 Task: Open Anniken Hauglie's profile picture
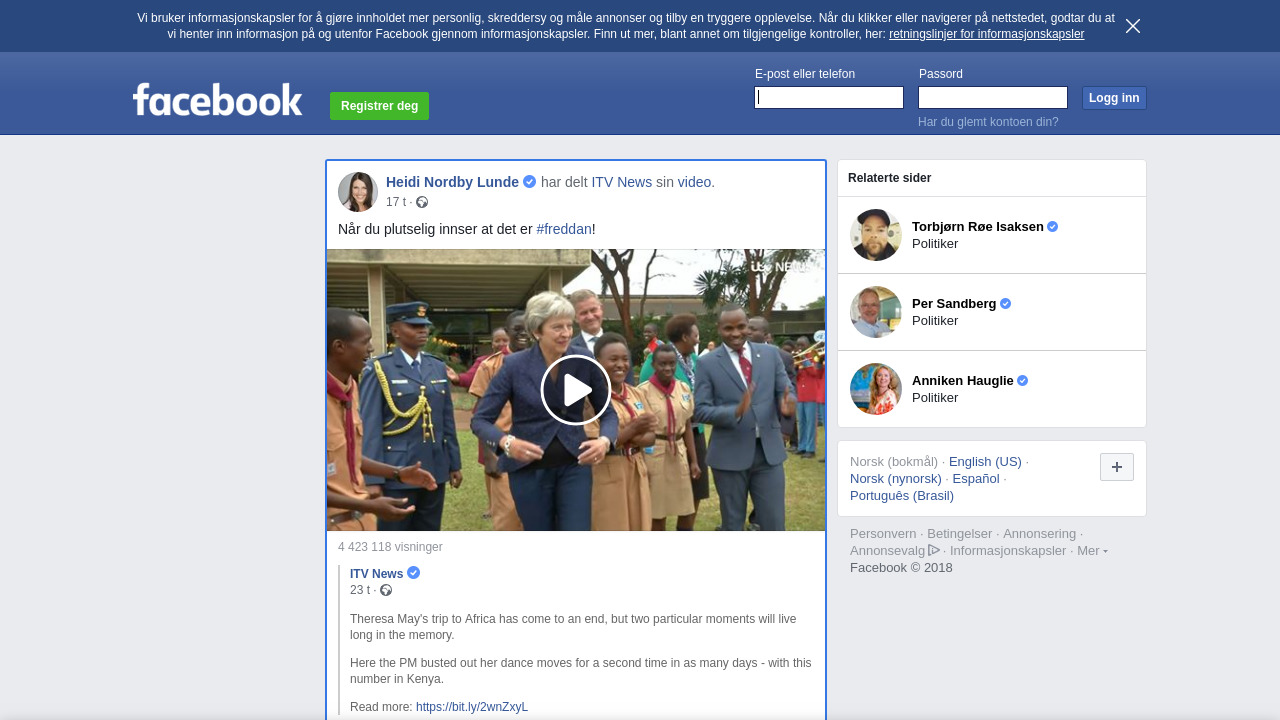click(x=876, y=389)
